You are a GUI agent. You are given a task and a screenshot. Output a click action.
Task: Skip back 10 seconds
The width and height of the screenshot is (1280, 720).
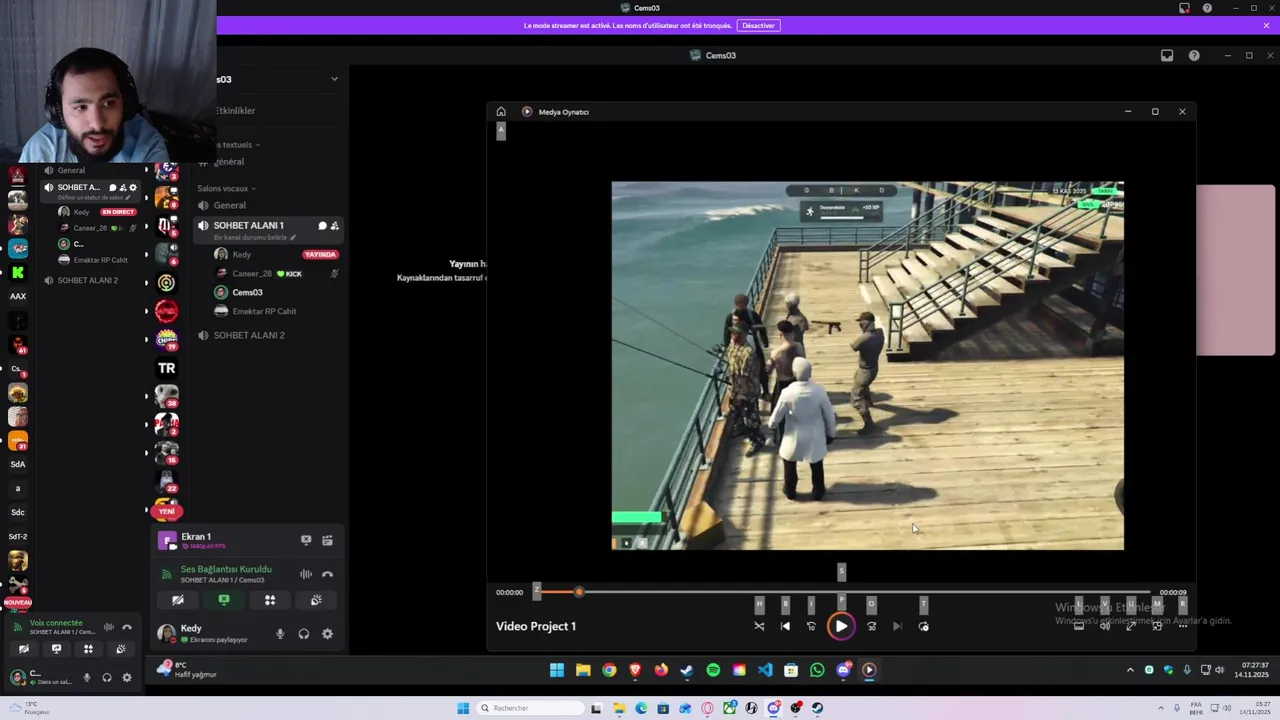coord(811,626)
